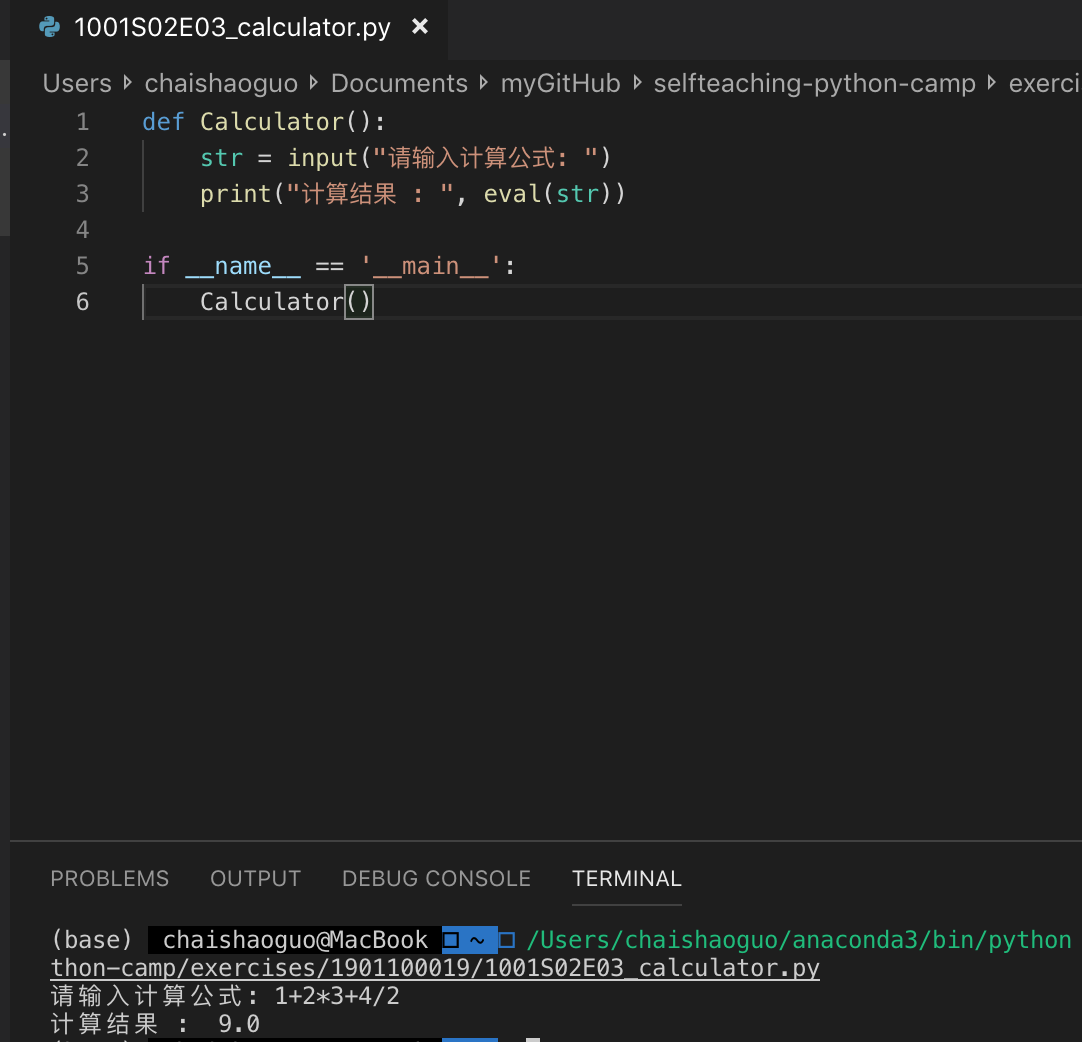Close the 1001S02E03_calculator.py tab
Screen dimensions: 1082x1042
point(420,27)
